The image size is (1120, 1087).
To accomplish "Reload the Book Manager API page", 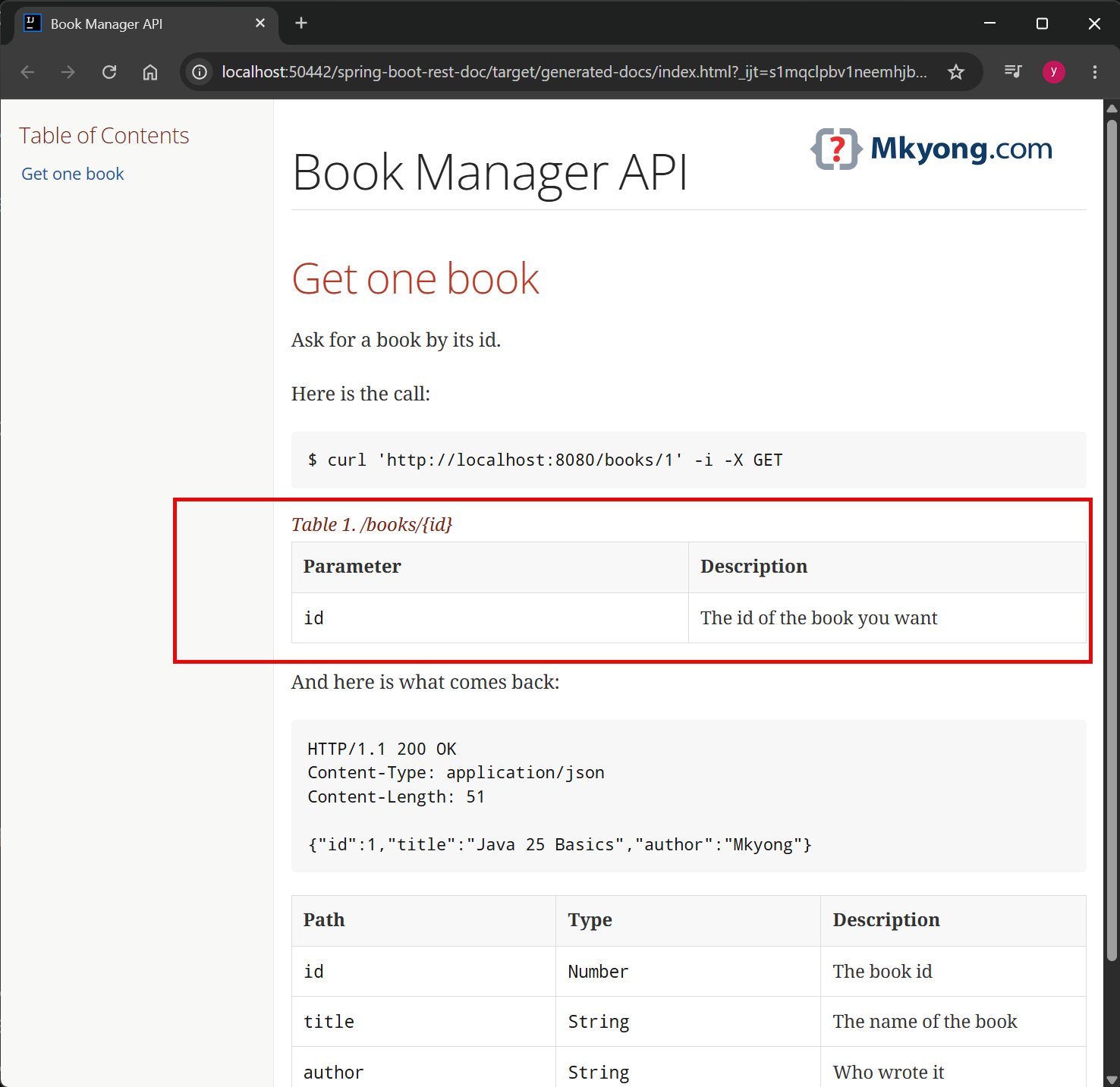I will tap(109, 72).
